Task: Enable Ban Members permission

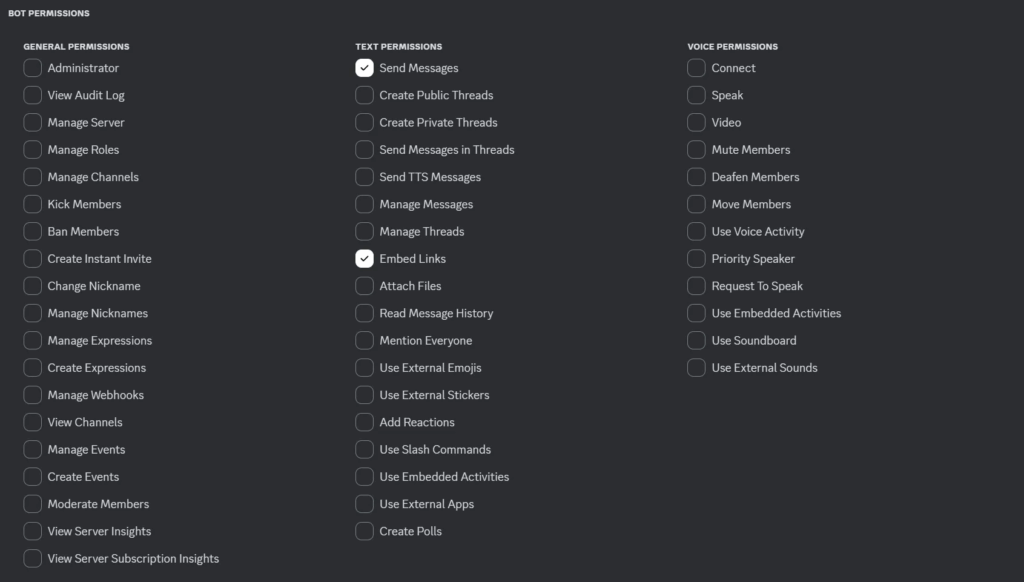Action: (x=33, y=231)
